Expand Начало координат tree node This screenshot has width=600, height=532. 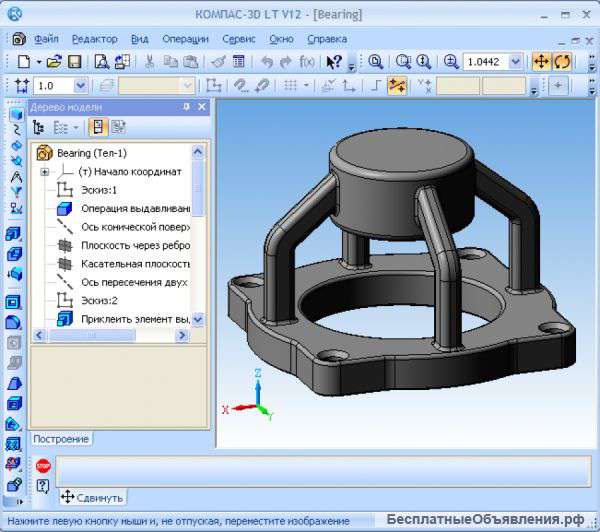[44, 172]
